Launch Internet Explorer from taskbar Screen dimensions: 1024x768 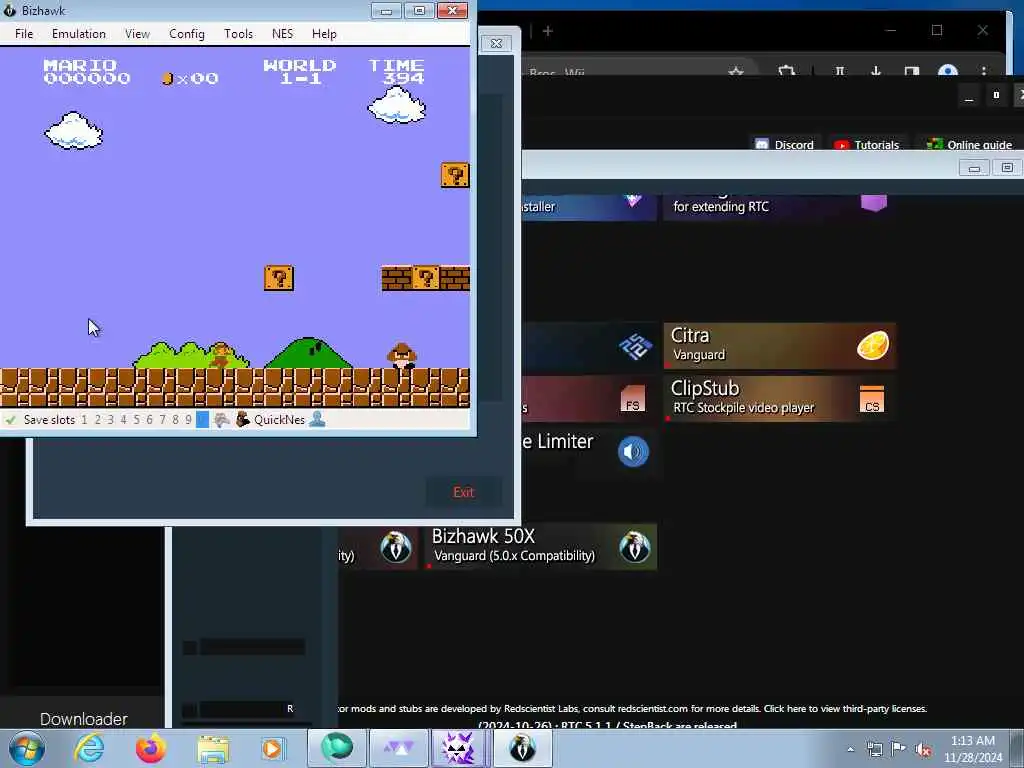tap(89, 748)
